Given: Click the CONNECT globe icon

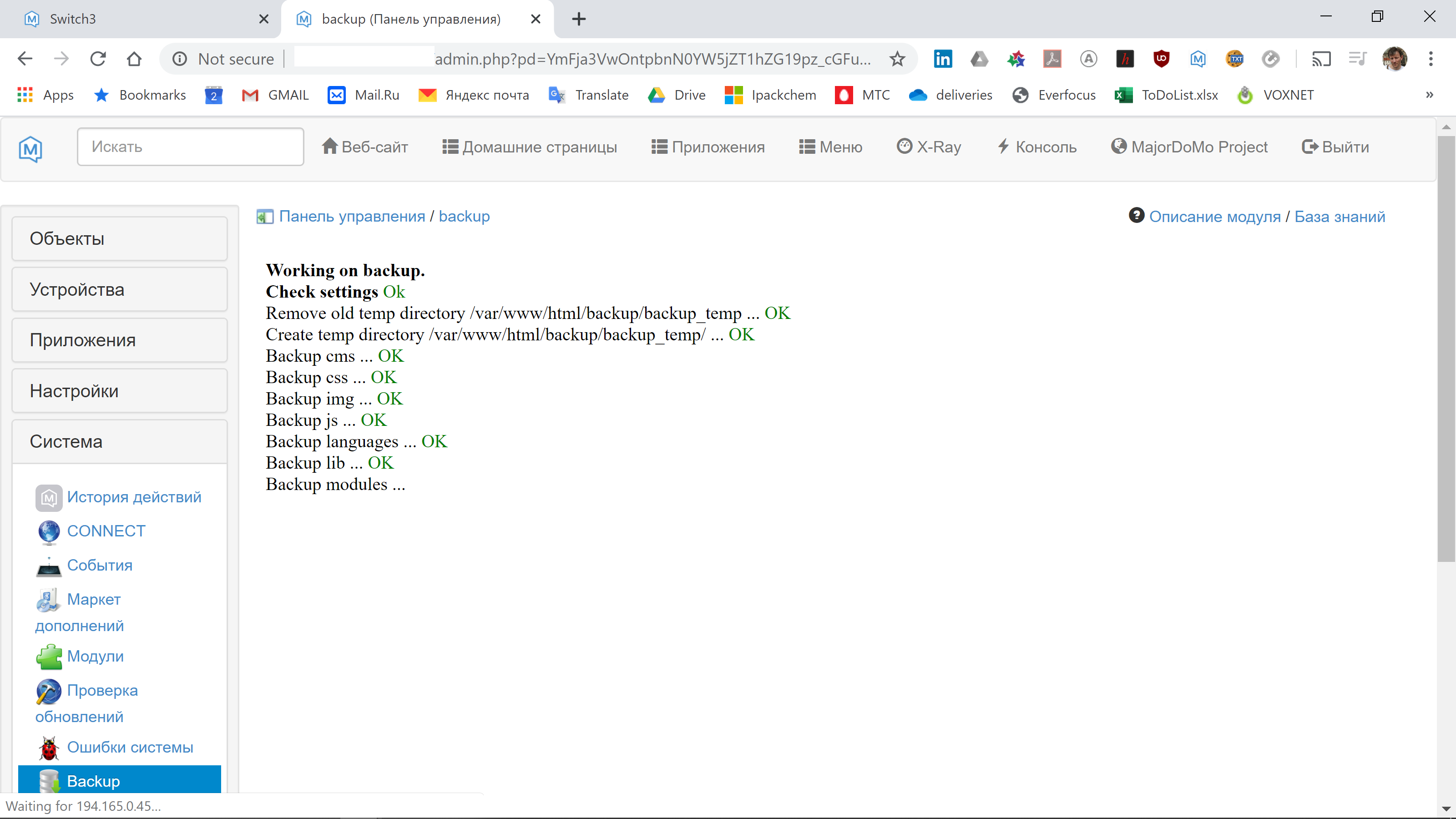Looking at the screenshot, I should point(48,531).
